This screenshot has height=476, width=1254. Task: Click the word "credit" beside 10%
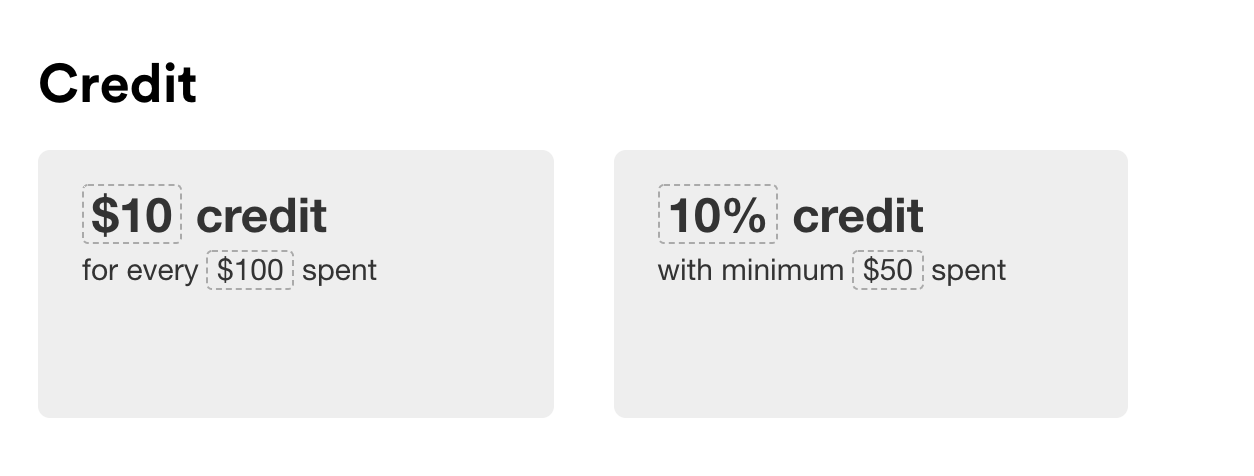coord(858,216)
